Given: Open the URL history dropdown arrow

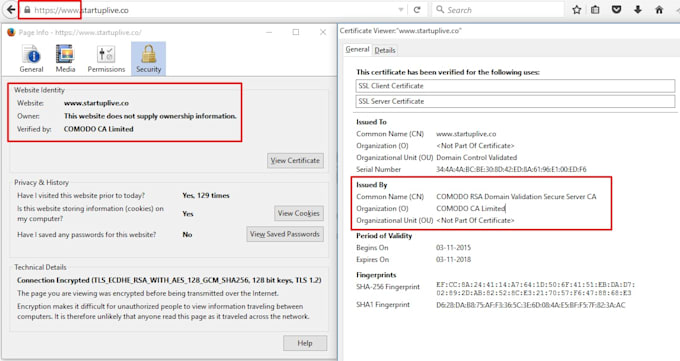Looking at the screenshot, I should click(x=401, y=10).
